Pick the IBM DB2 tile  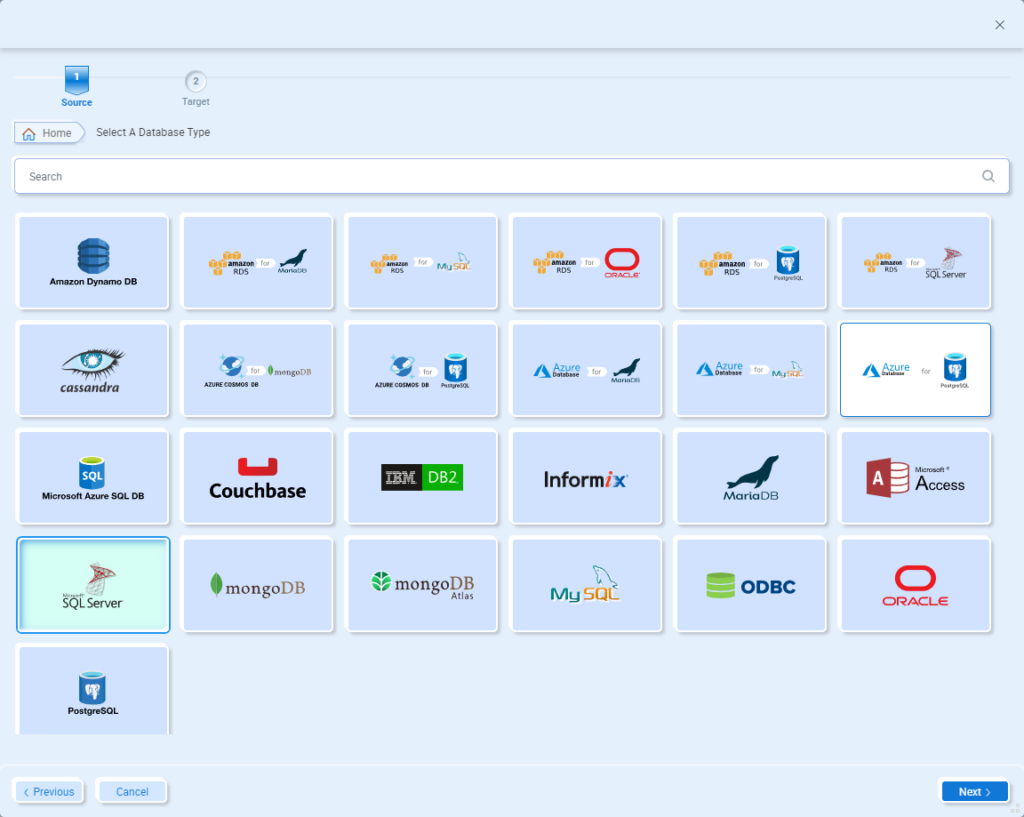coord(422,478)
